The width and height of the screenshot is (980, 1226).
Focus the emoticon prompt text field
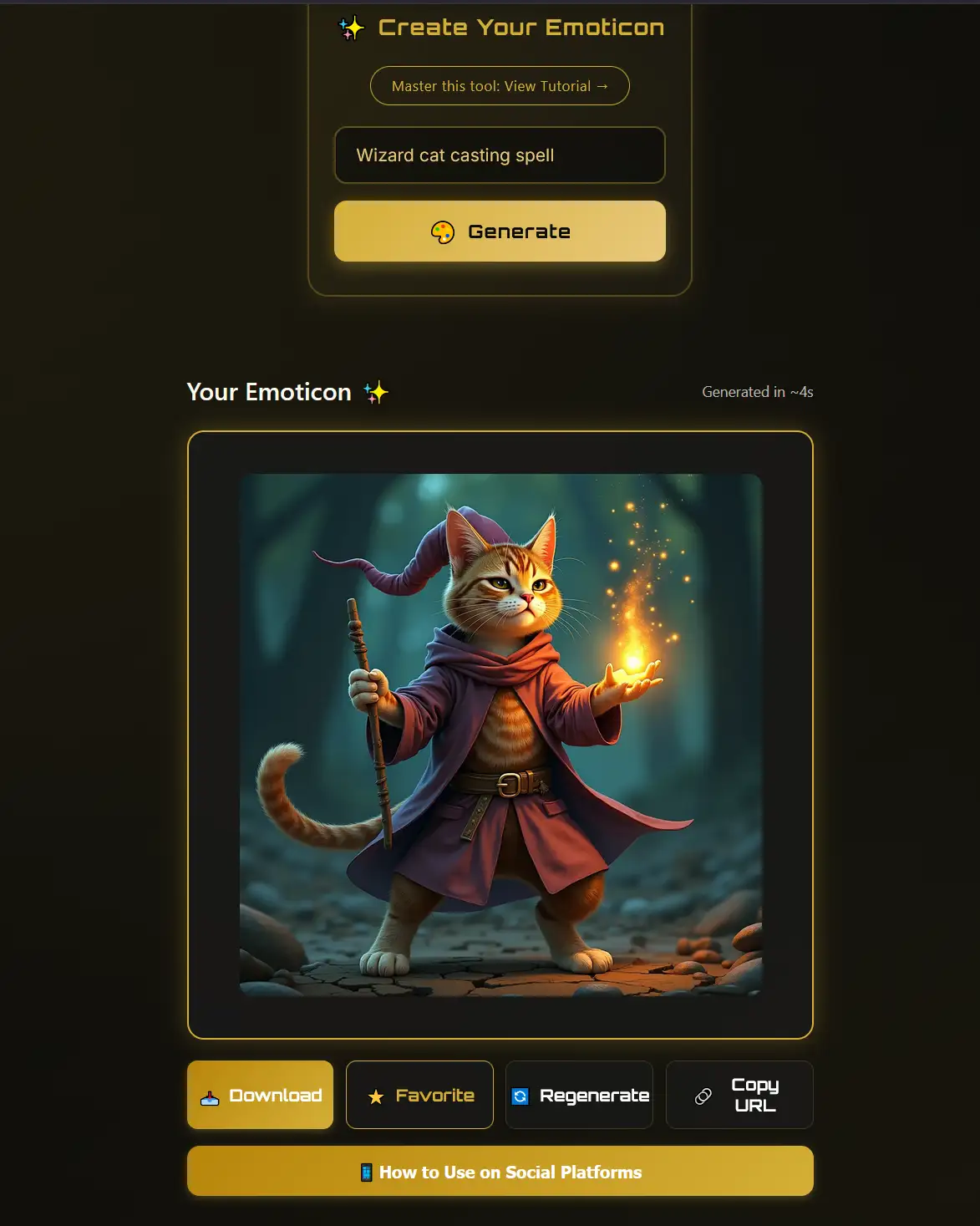tap(500, 155)
